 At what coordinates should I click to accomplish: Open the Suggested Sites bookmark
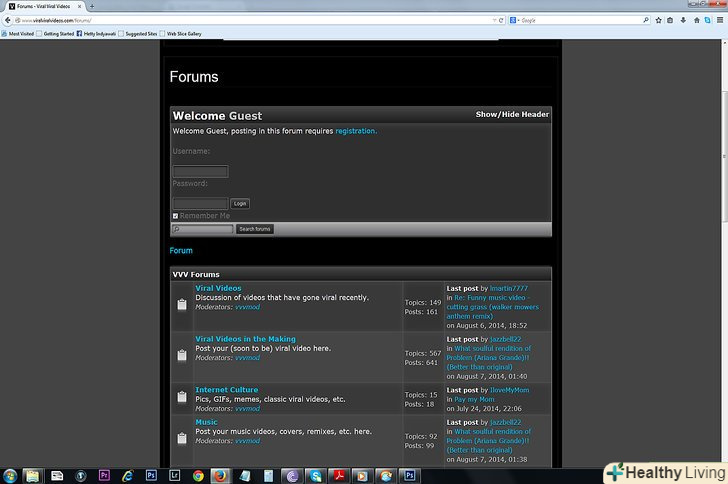138,33
